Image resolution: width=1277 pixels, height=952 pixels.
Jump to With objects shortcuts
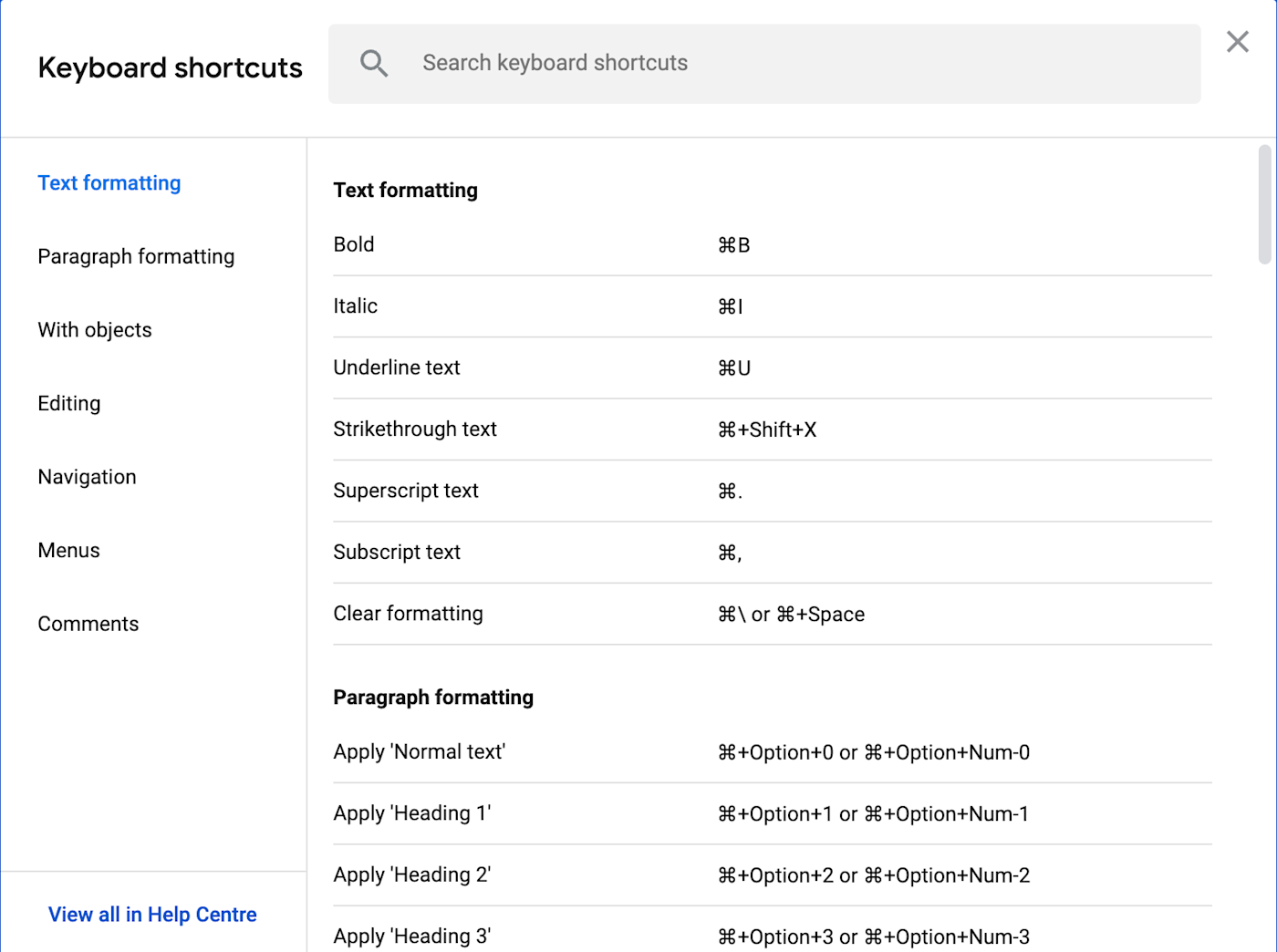pyautogui.click(x=95, y=330)
